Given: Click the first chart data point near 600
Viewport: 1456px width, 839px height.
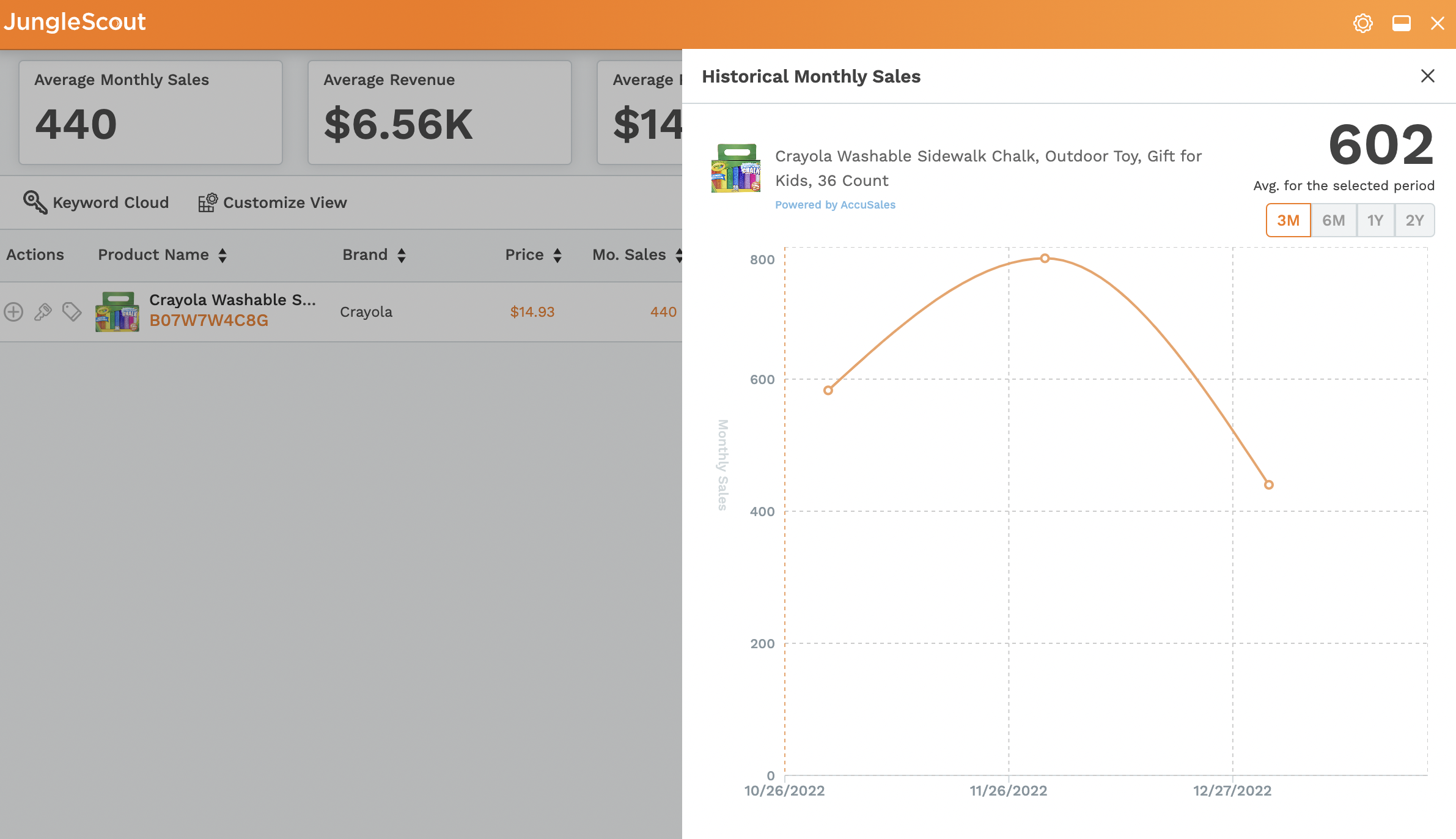Looking at the screenshot, I should pos(828,390).
